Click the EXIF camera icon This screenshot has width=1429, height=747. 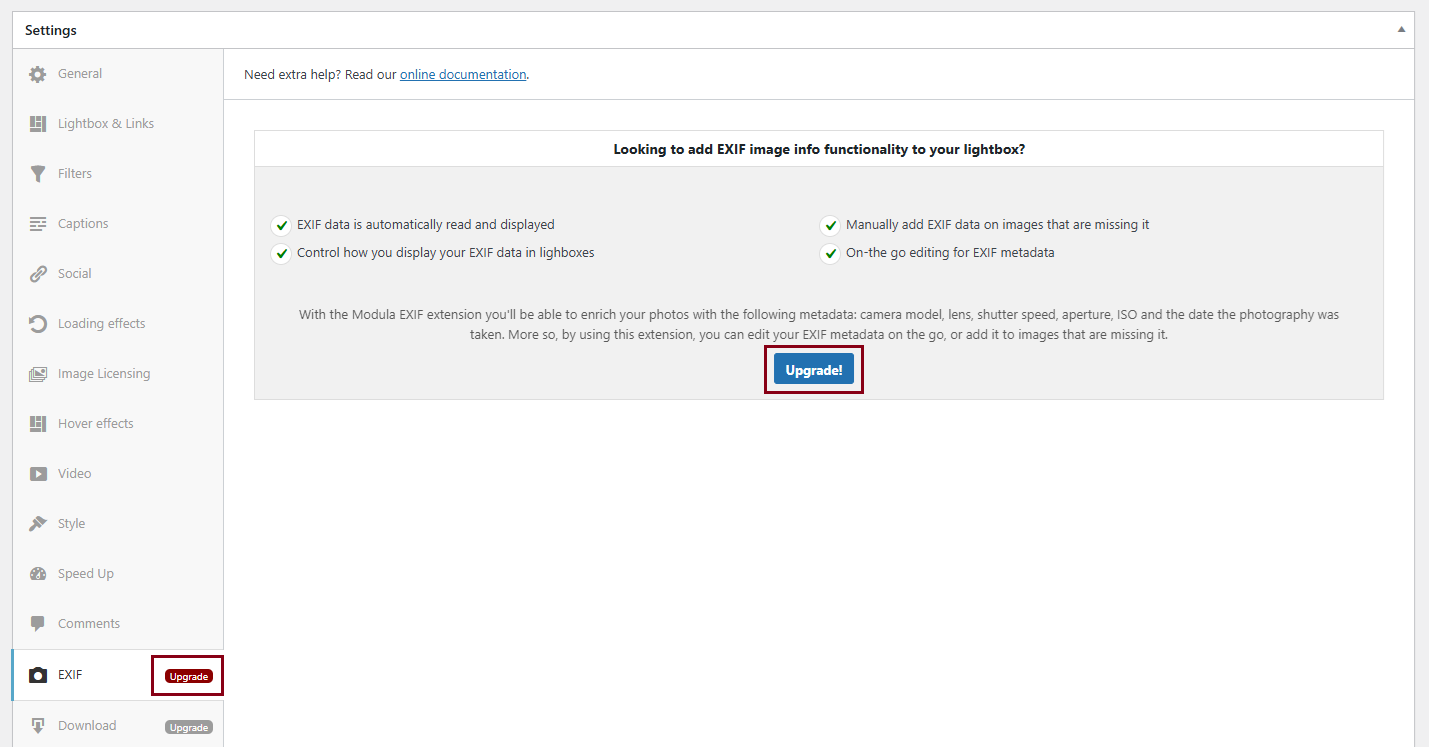38,675
